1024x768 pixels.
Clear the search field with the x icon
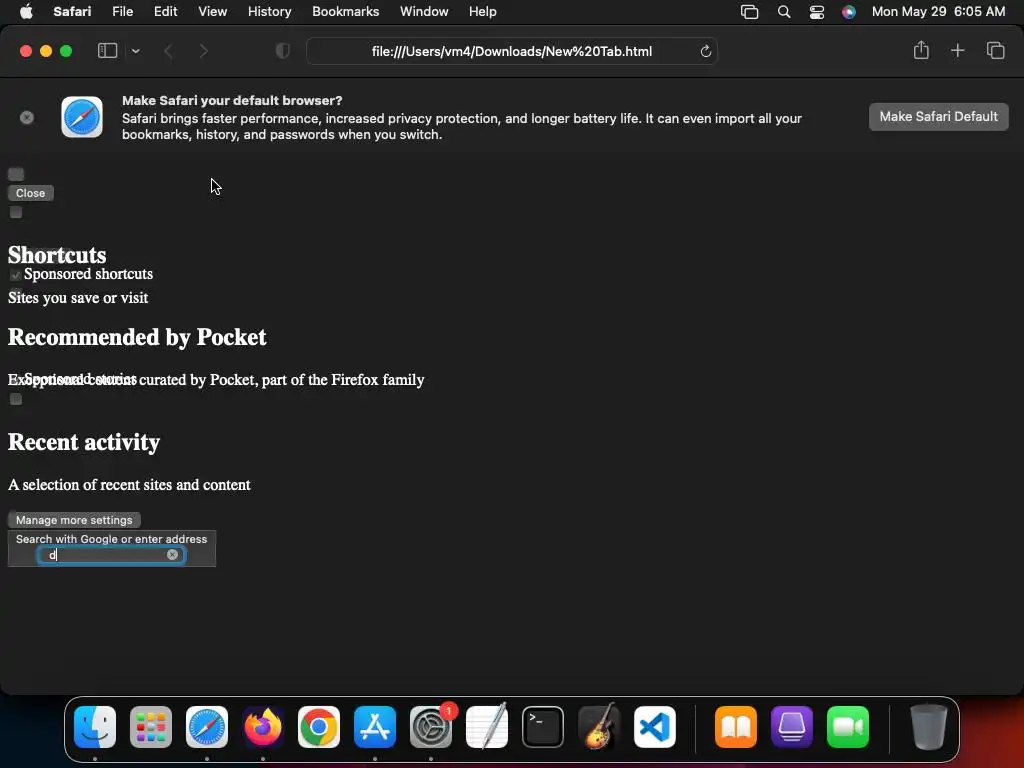coord(172,554)
